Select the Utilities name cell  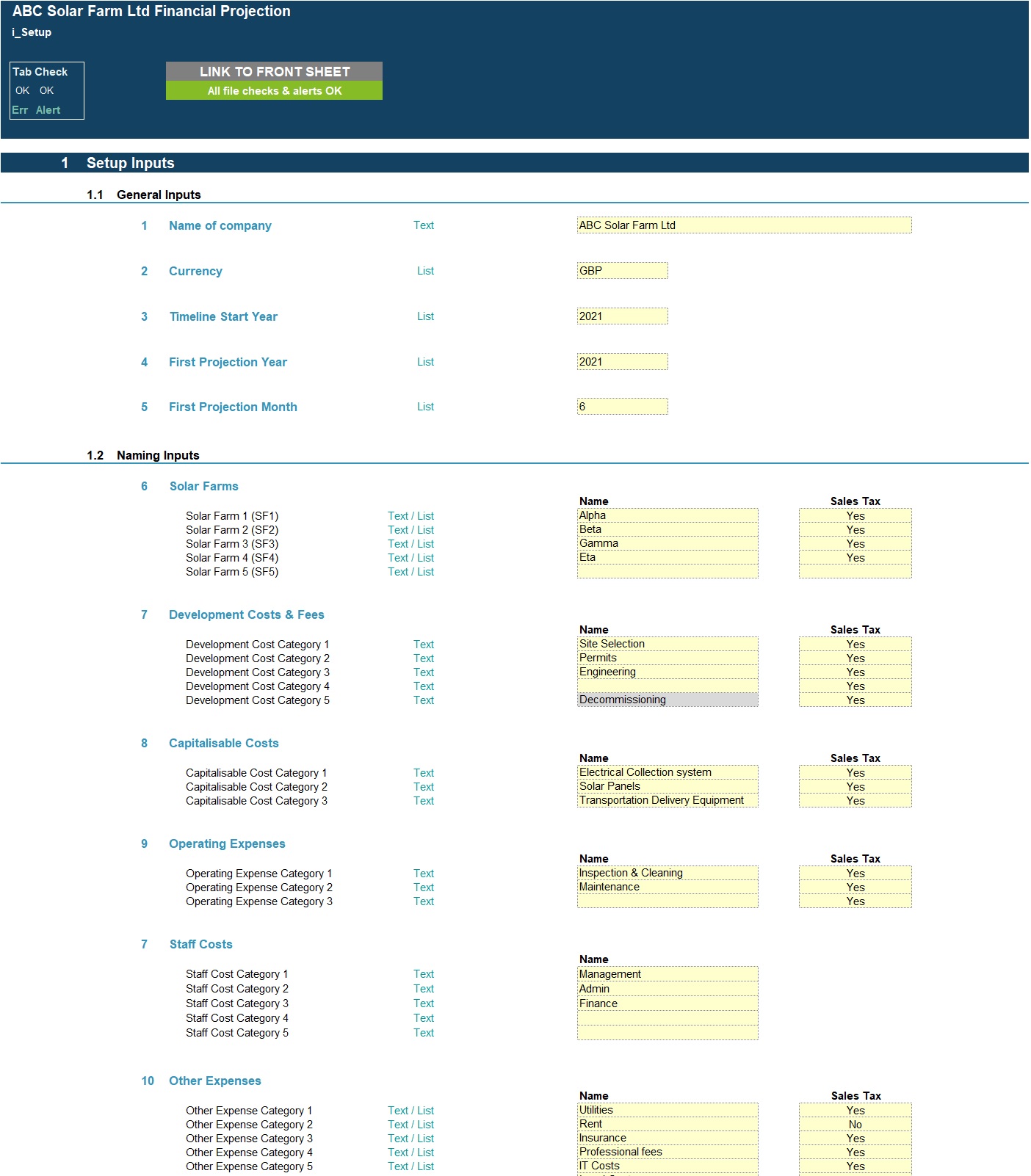pyautogui.click(x=668, y=1110)
